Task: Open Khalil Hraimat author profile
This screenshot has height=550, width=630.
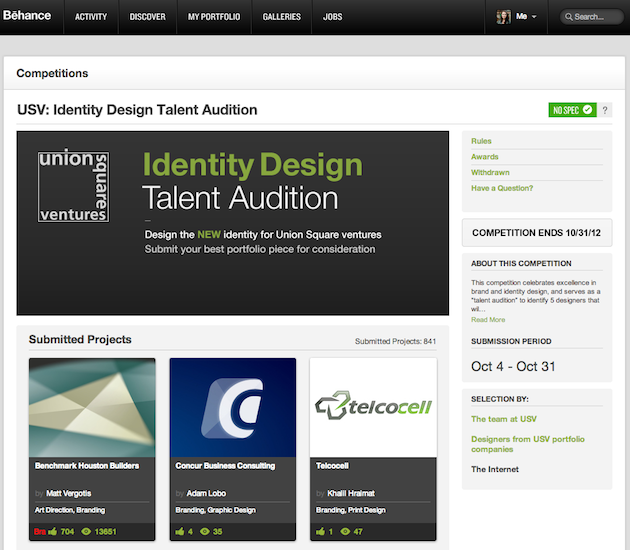Action: click(x=351, y=493)
